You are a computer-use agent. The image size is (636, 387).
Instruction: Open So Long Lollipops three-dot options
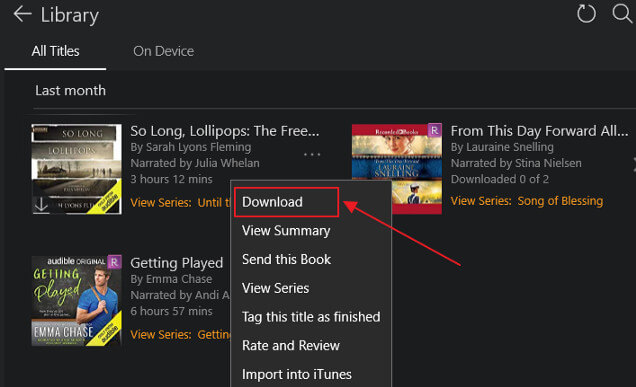click(x=312, y=155)
